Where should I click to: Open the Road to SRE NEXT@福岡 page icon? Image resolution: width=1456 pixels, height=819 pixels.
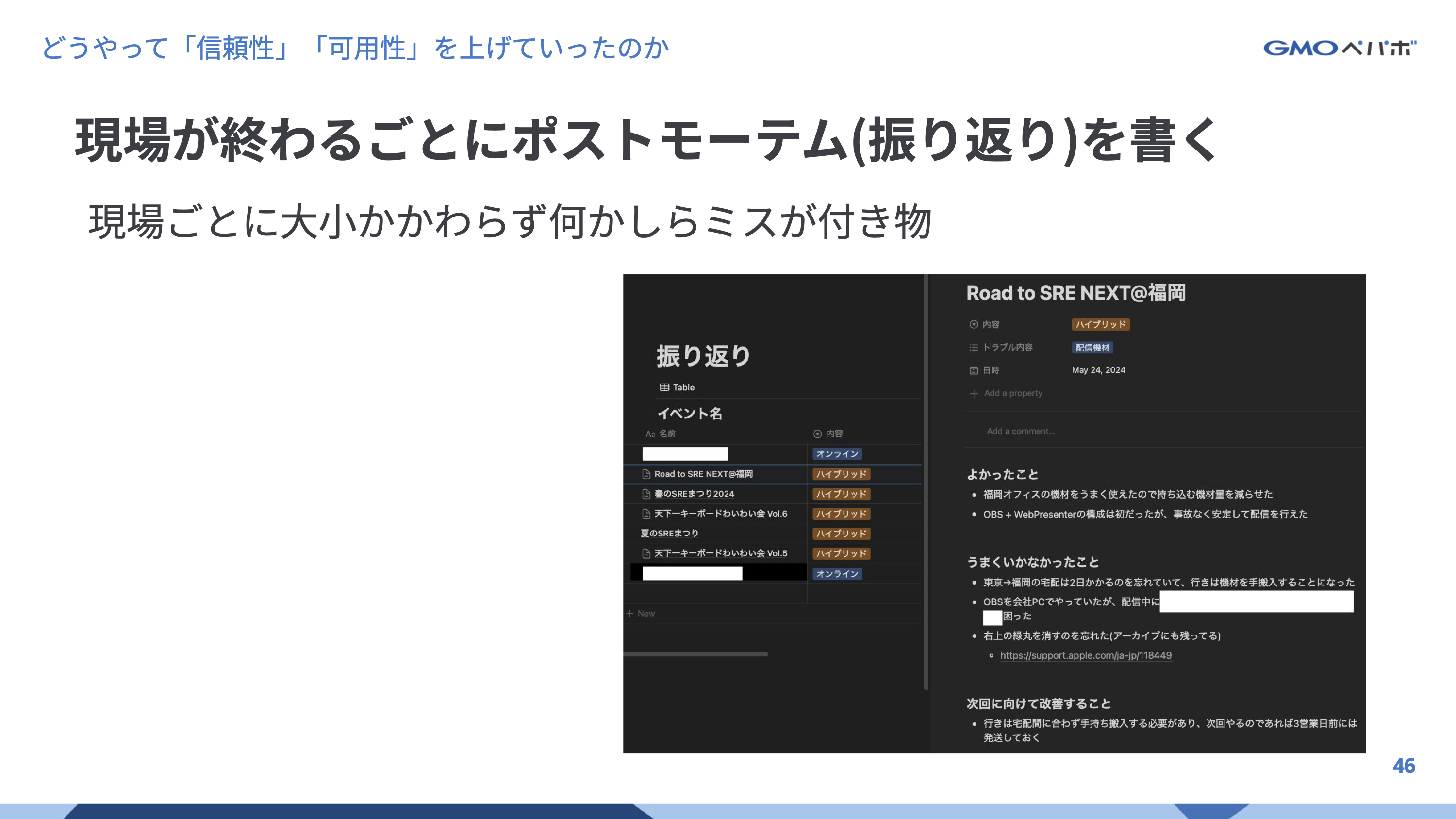point(646,474)
